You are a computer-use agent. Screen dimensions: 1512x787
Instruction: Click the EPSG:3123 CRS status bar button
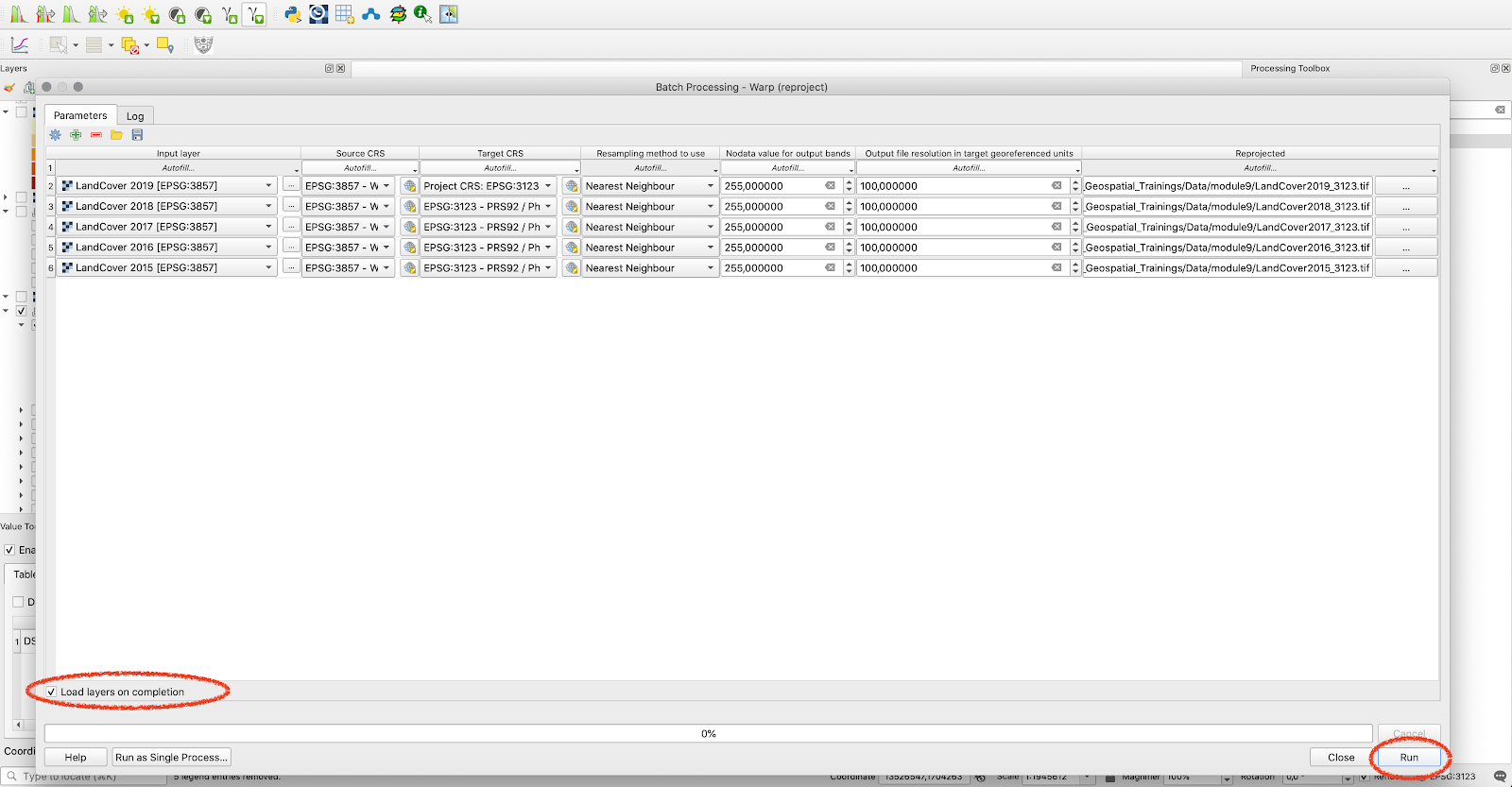pos(1452,777)
